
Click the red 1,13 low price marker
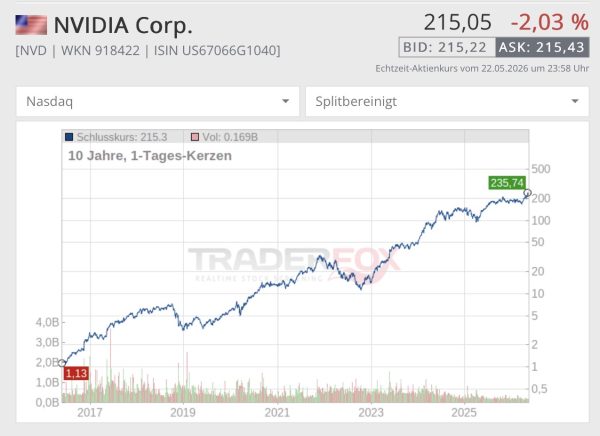(x=76, y=373)
